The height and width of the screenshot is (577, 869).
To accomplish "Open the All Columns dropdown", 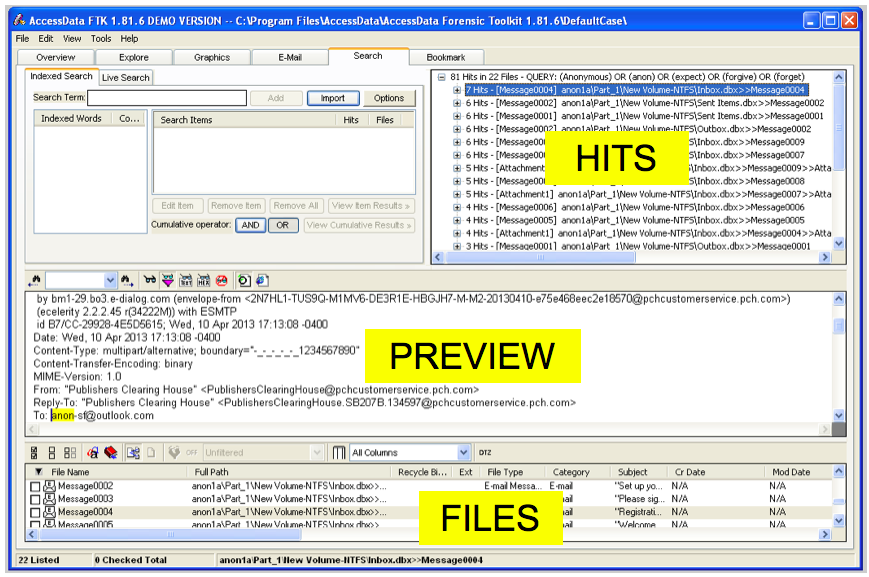I will click(463, 453).
